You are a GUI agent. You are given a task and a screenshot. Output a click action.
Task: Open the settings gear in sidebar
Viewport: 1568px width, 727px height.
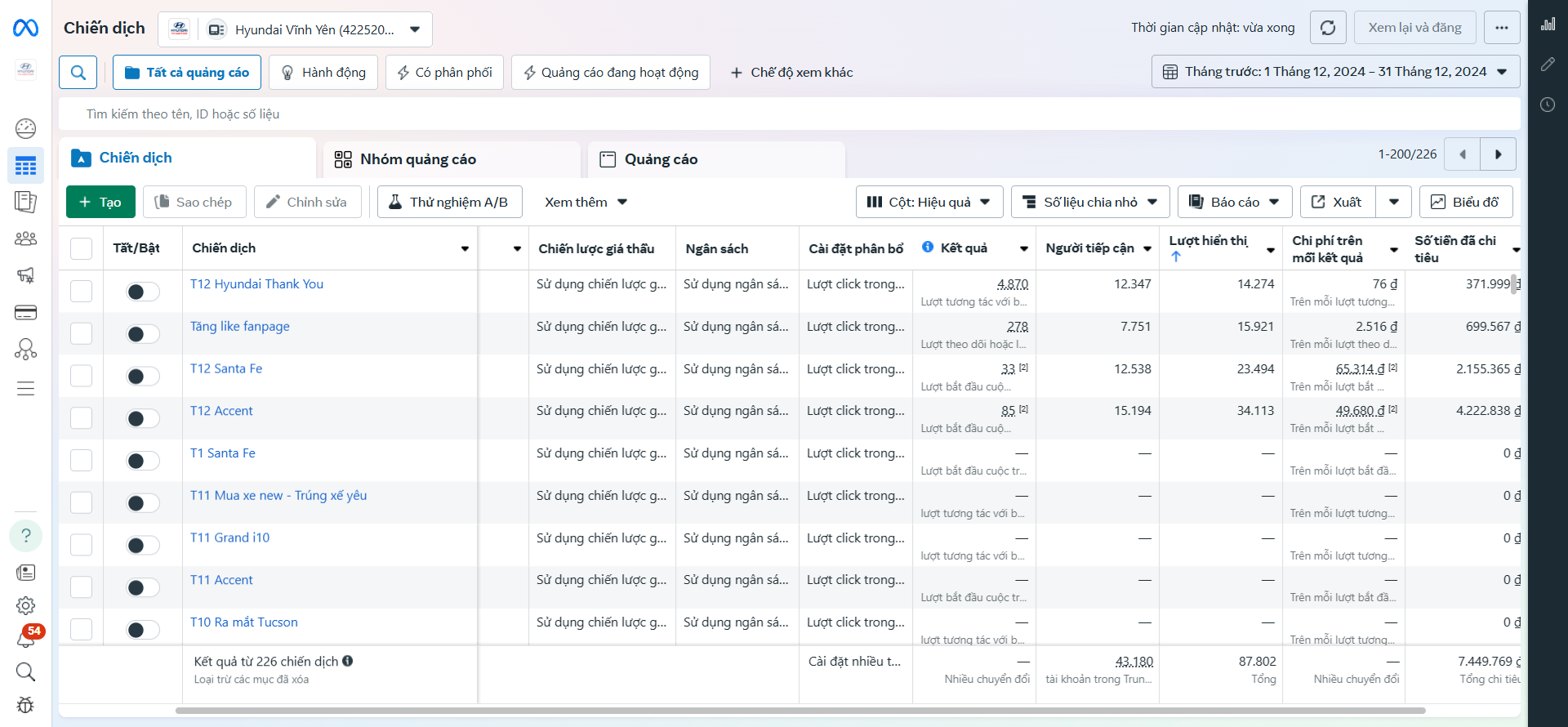[26, 605]
